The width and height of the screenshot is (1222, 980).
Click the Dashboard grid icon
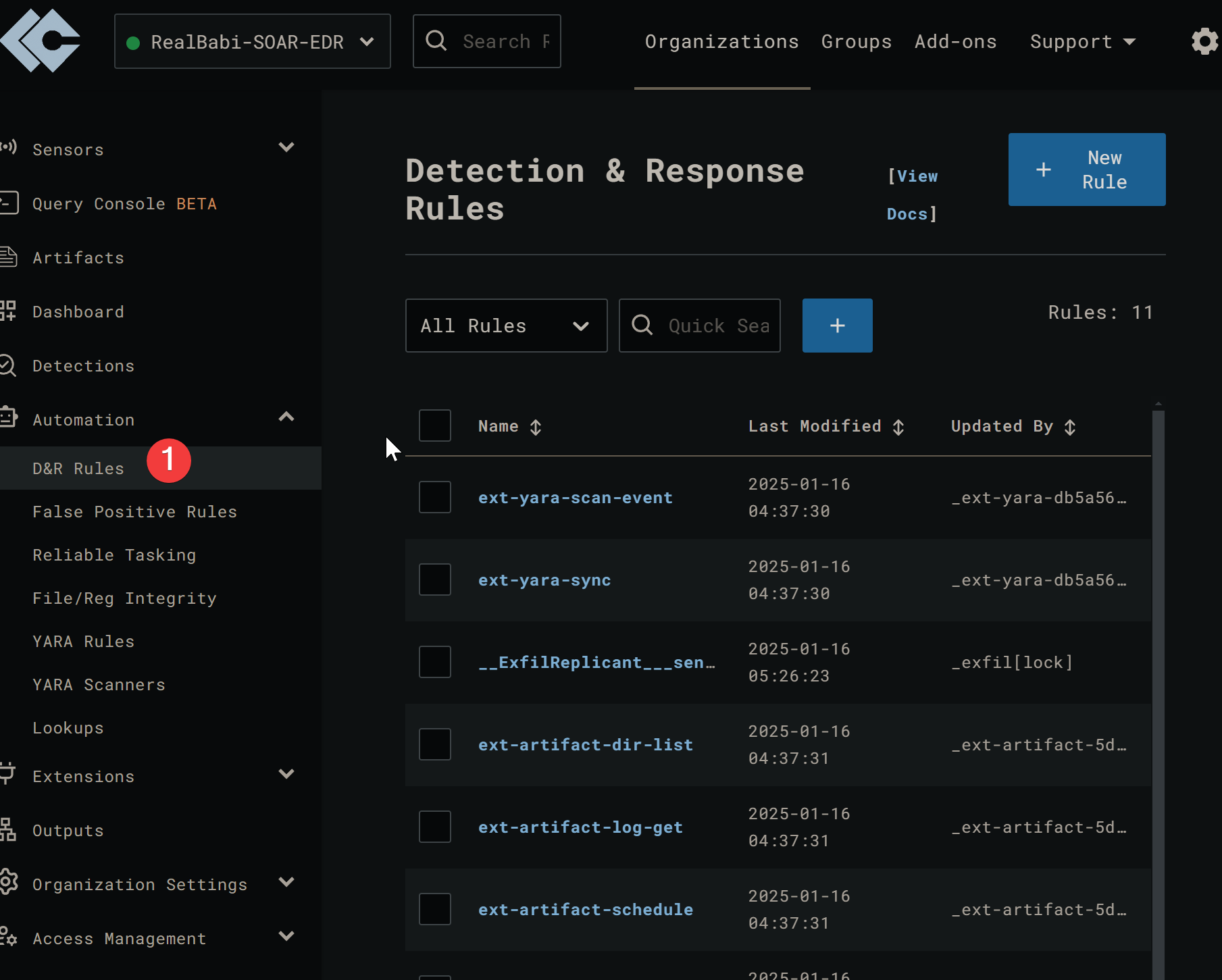[8, 311]
